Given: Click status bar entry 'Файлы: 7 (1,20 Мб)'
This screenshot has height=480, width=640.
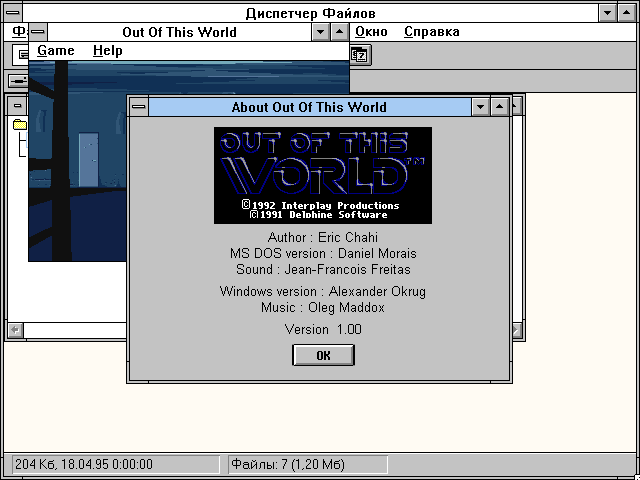Looking at the screenshot, I should coord(308,464).
